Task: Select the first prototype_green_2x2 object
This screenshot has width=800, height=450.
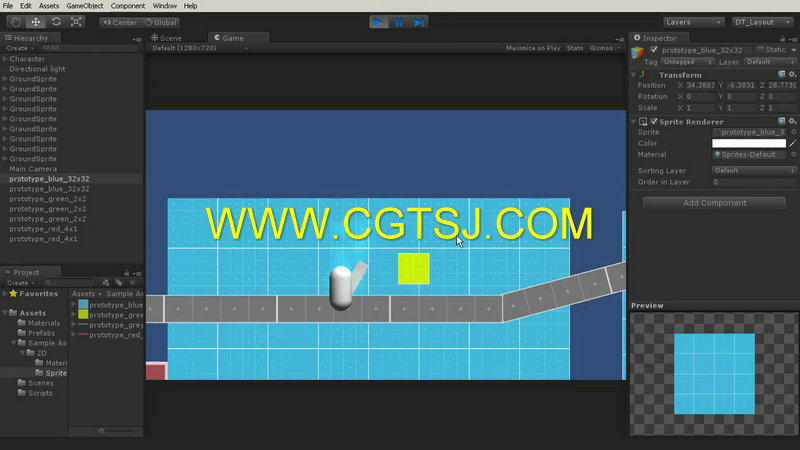Action: [x=47, y=199]
